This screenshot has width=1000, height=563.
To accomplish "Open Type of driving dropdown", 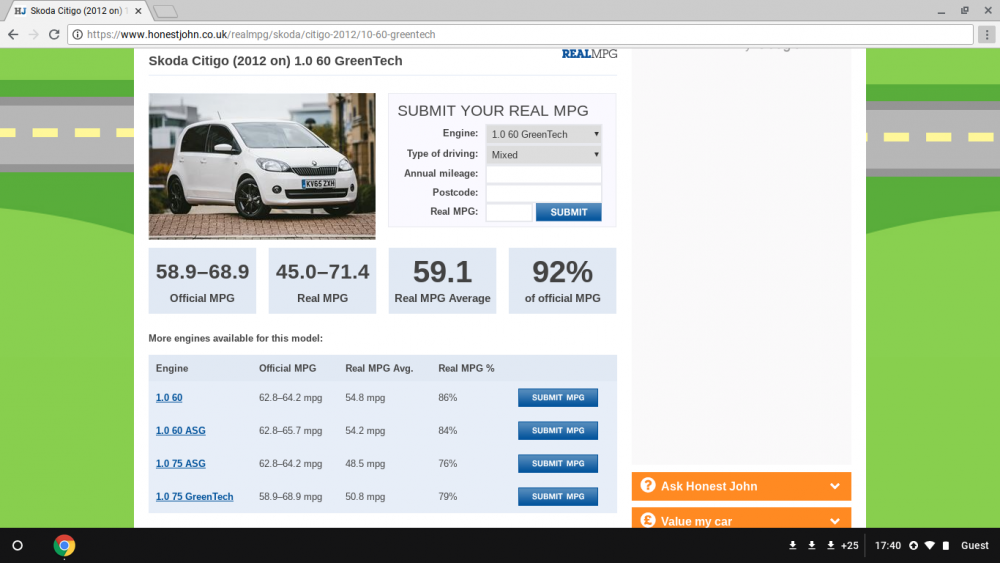I will (543, 154).
